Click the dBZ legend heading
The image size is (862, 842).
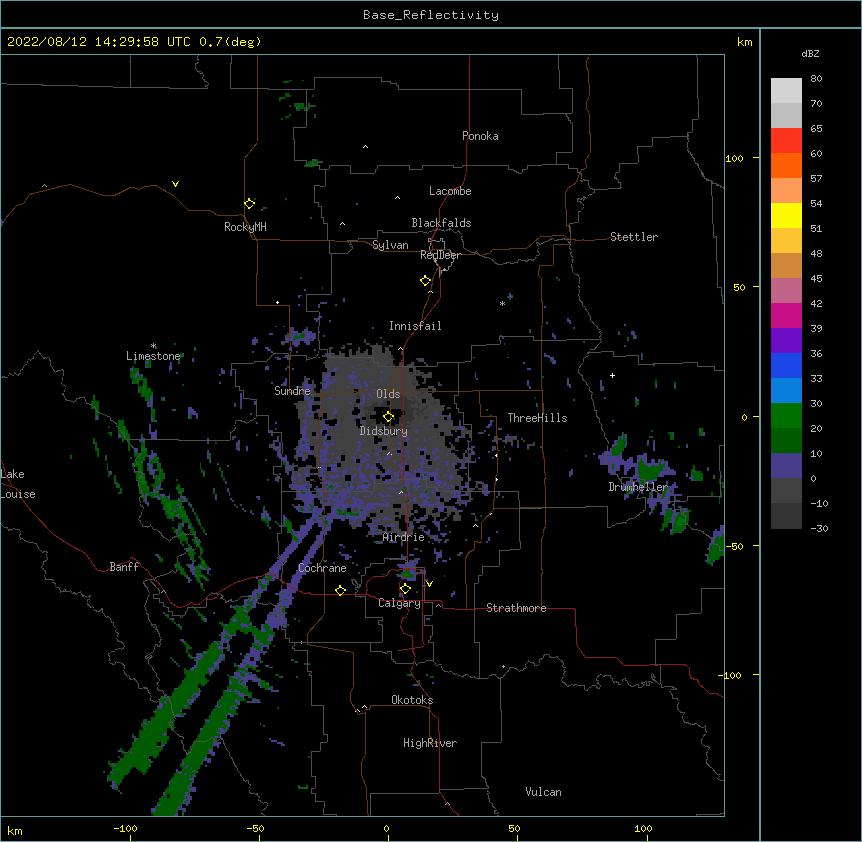[x=810, y=53]
